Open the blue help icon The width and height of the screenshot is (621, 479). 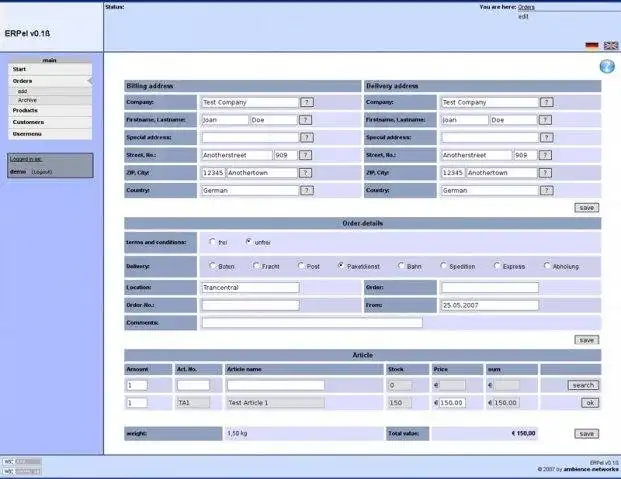[x=607, y=67]
